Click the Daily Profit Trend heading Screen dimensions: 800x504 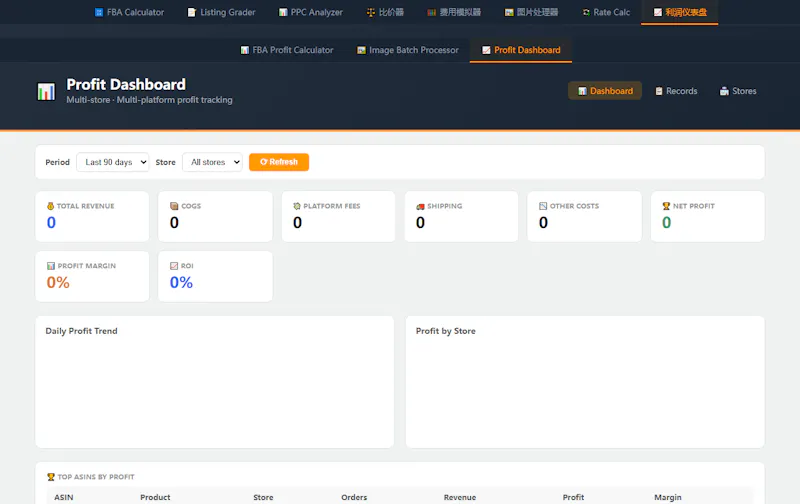(x=81, y=331)
